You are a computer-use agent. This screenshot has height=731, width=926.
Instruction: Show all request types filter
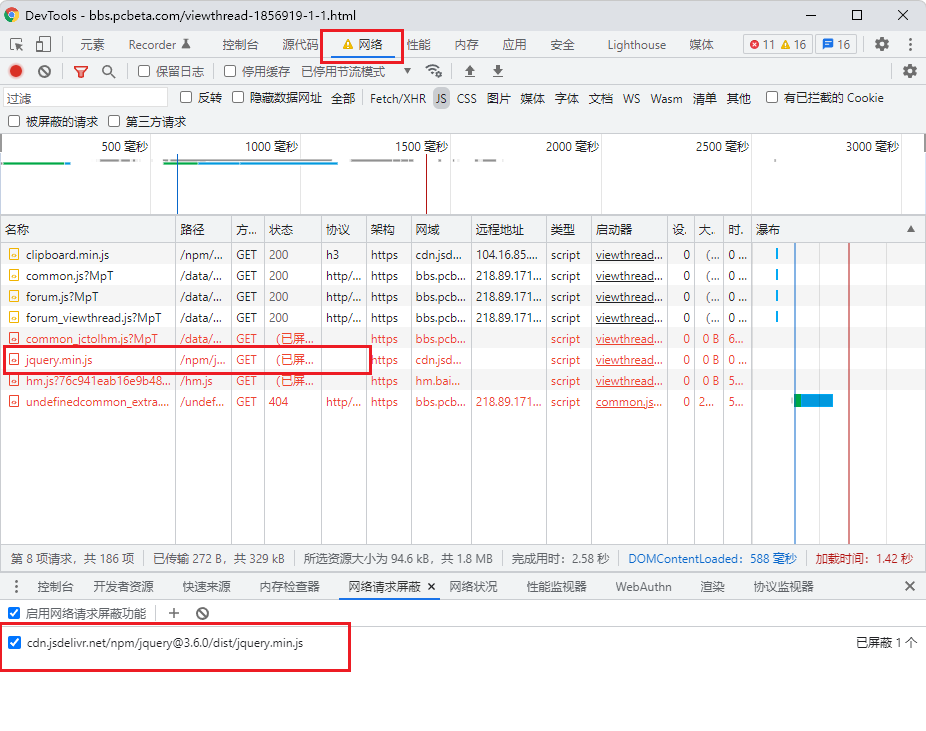tap(343, 98)
